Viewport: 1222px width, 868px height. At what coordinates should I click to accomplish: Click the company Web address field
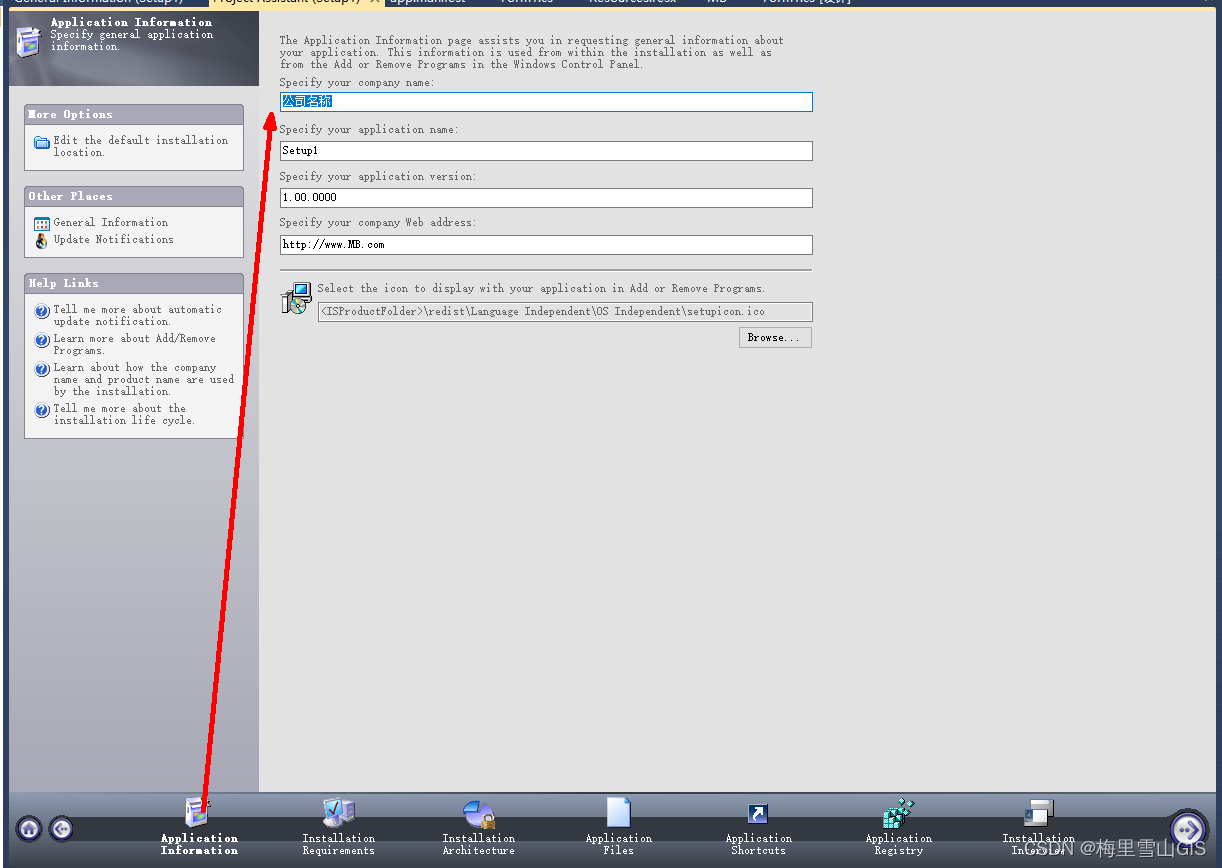pos(546,244)
